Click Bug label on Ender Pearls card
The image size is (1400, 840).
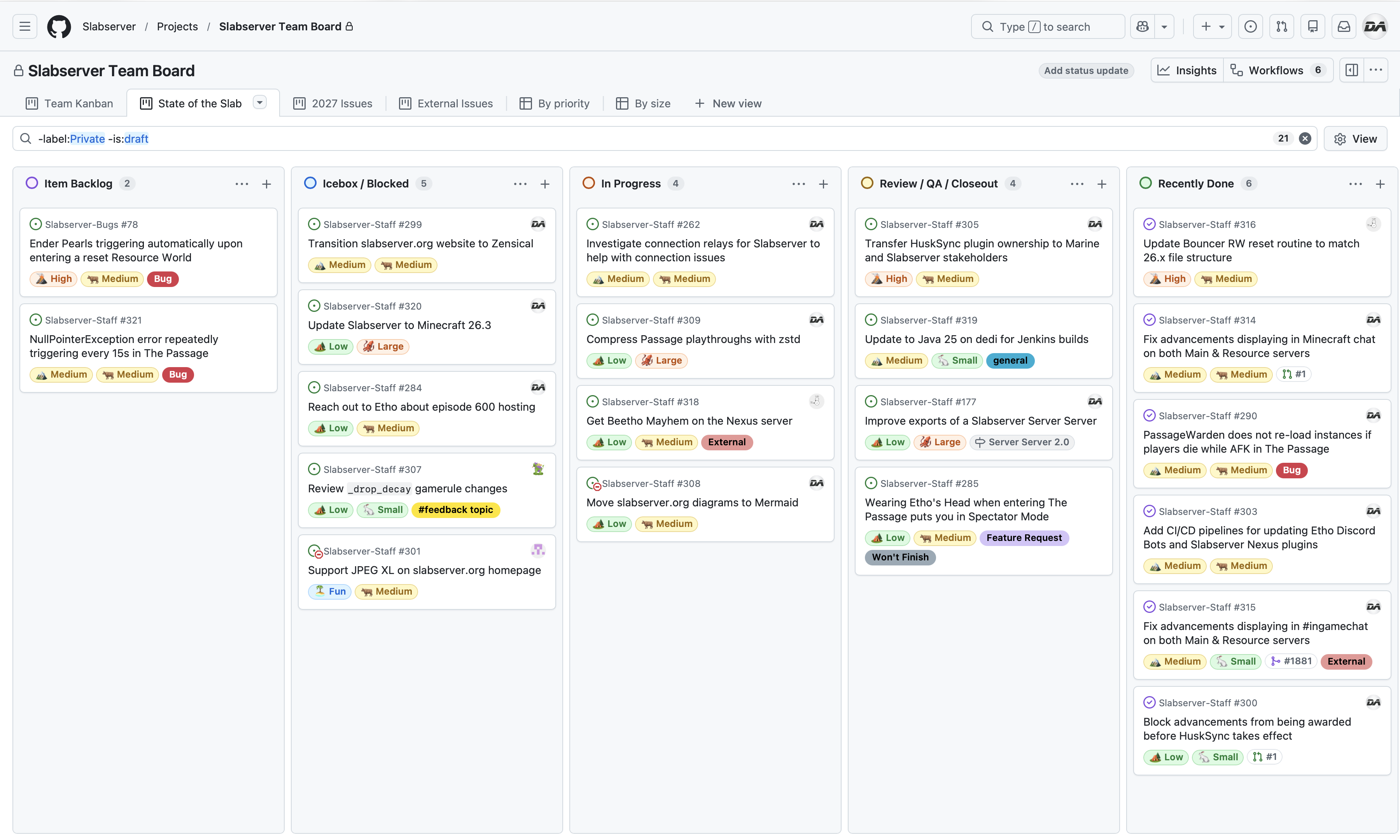[x=163, y=278]
